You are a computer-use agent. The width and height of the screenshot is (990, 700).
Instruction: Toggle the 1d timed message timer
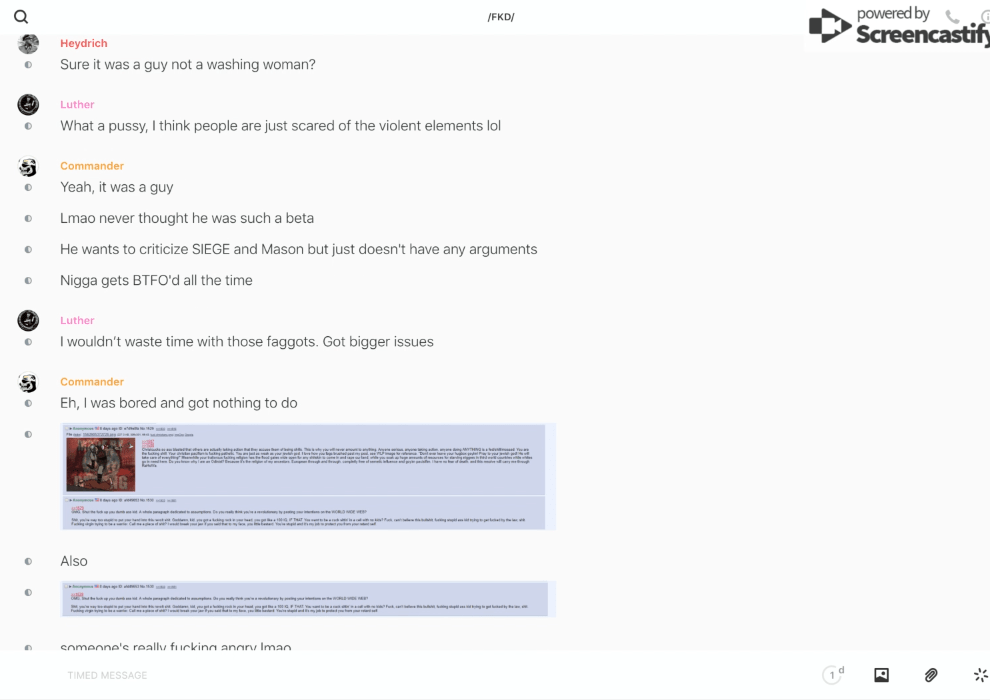832,675
